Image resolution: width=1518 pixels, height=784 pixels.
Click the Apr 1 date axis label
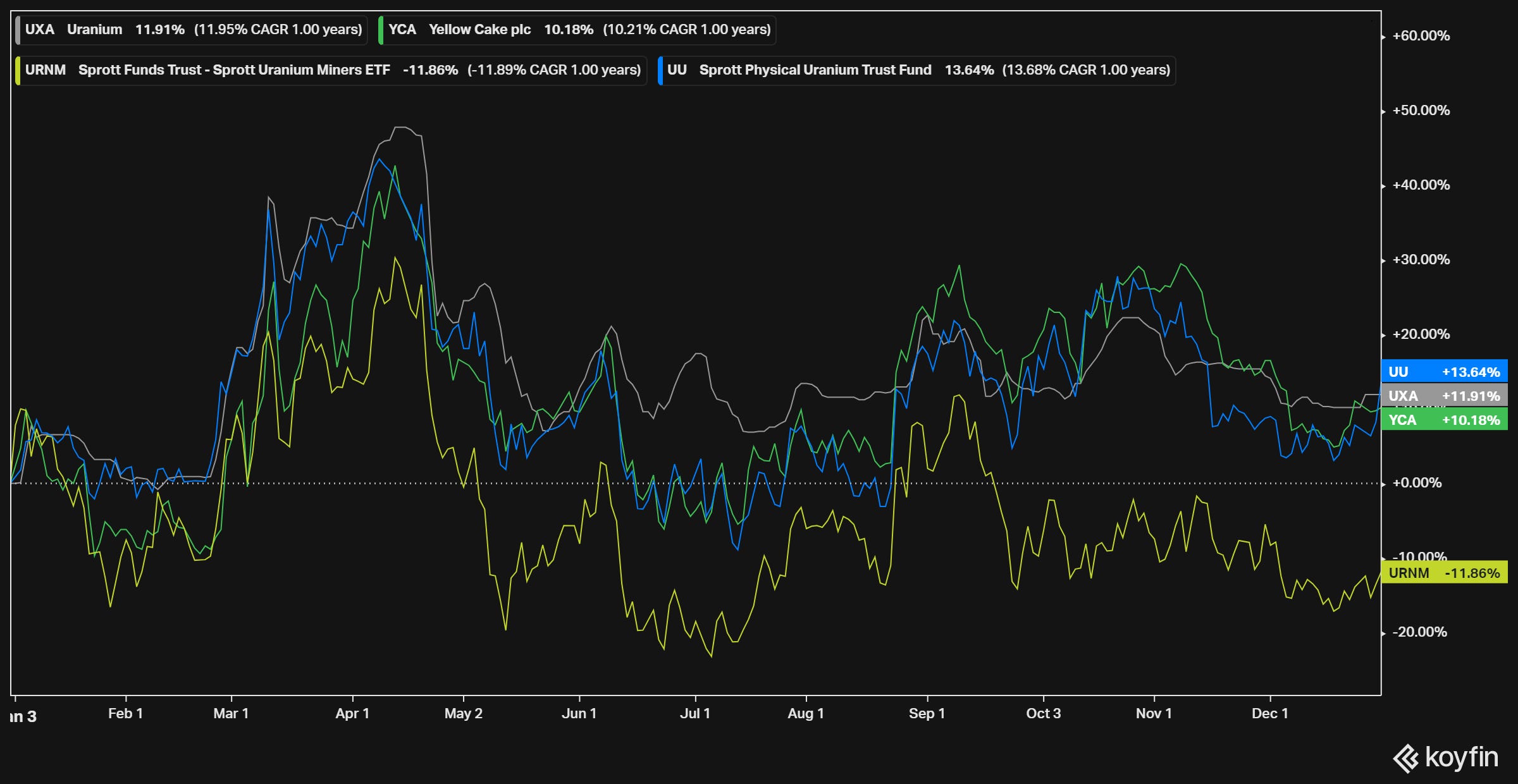pos(352,714)
